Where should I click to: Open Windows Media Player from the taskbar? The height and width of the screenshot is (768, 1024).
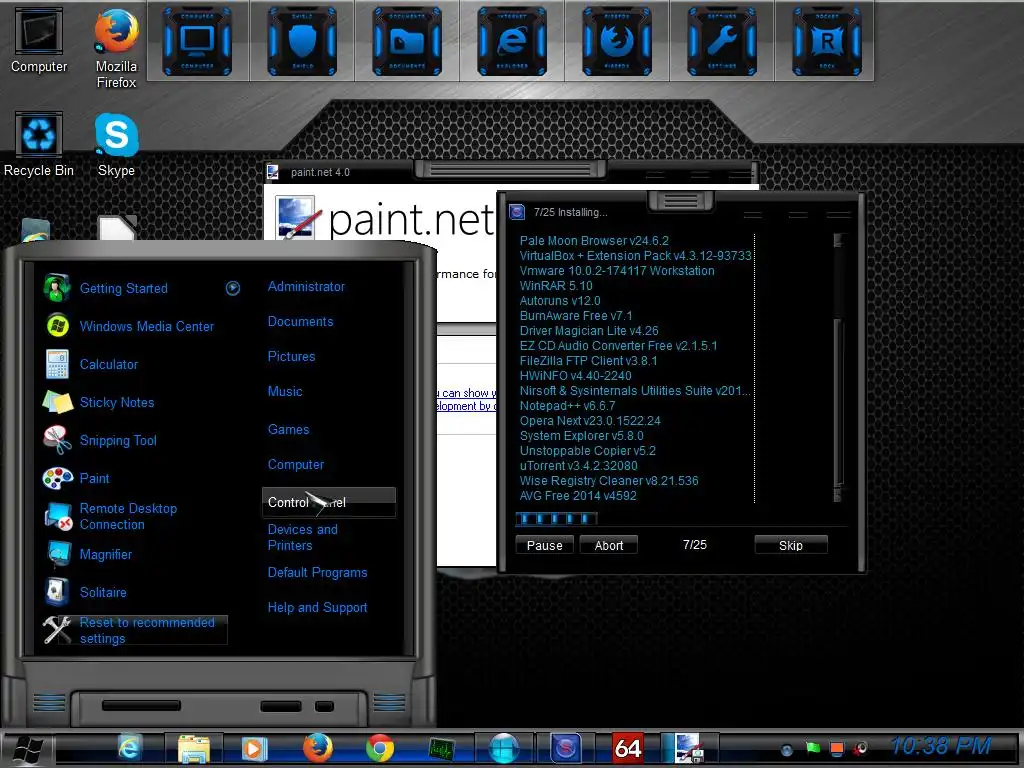click(254, 748)
